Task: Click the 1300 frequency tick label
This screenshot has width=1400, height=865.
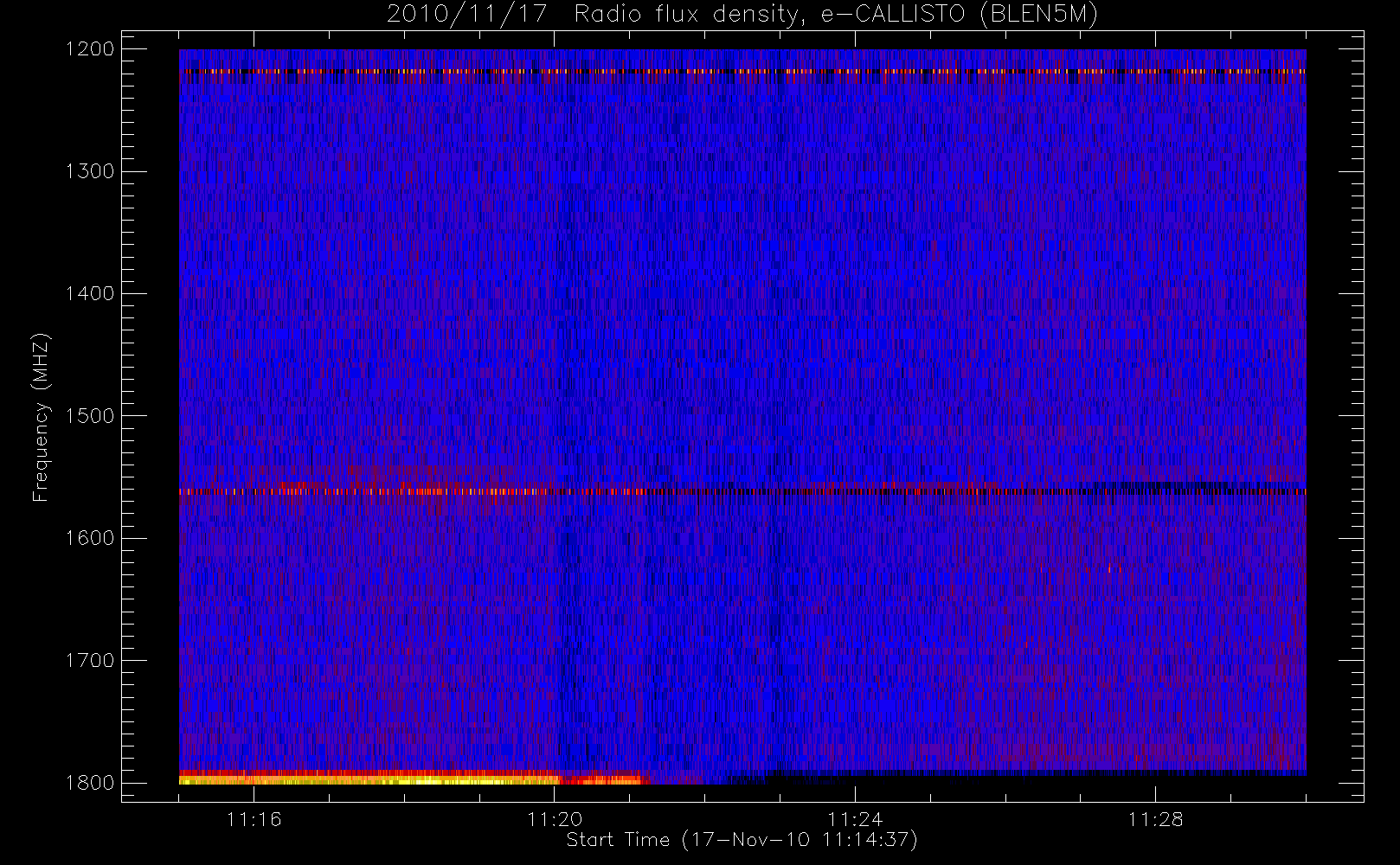Action: point(90,171)
